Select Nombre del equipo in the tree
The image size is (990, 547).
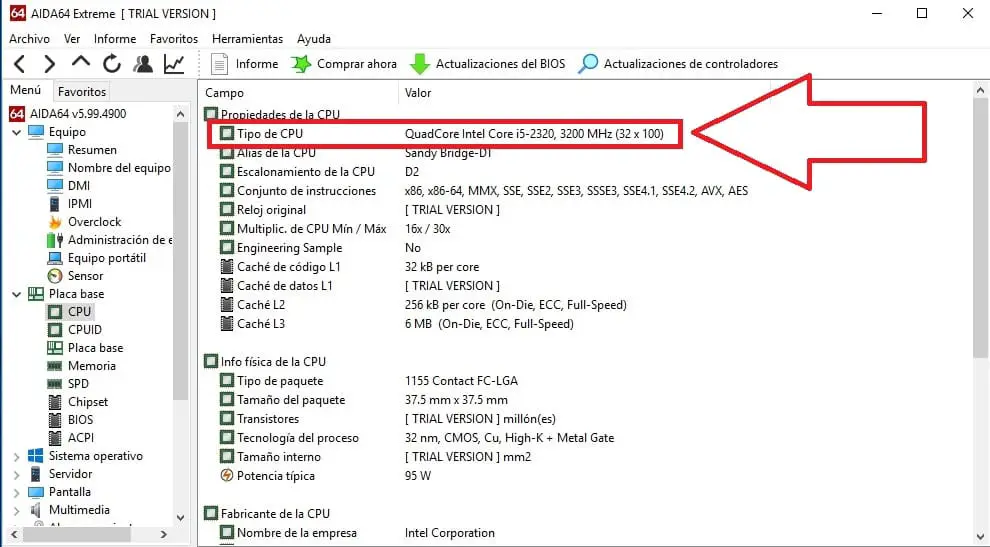click(109, 168)
